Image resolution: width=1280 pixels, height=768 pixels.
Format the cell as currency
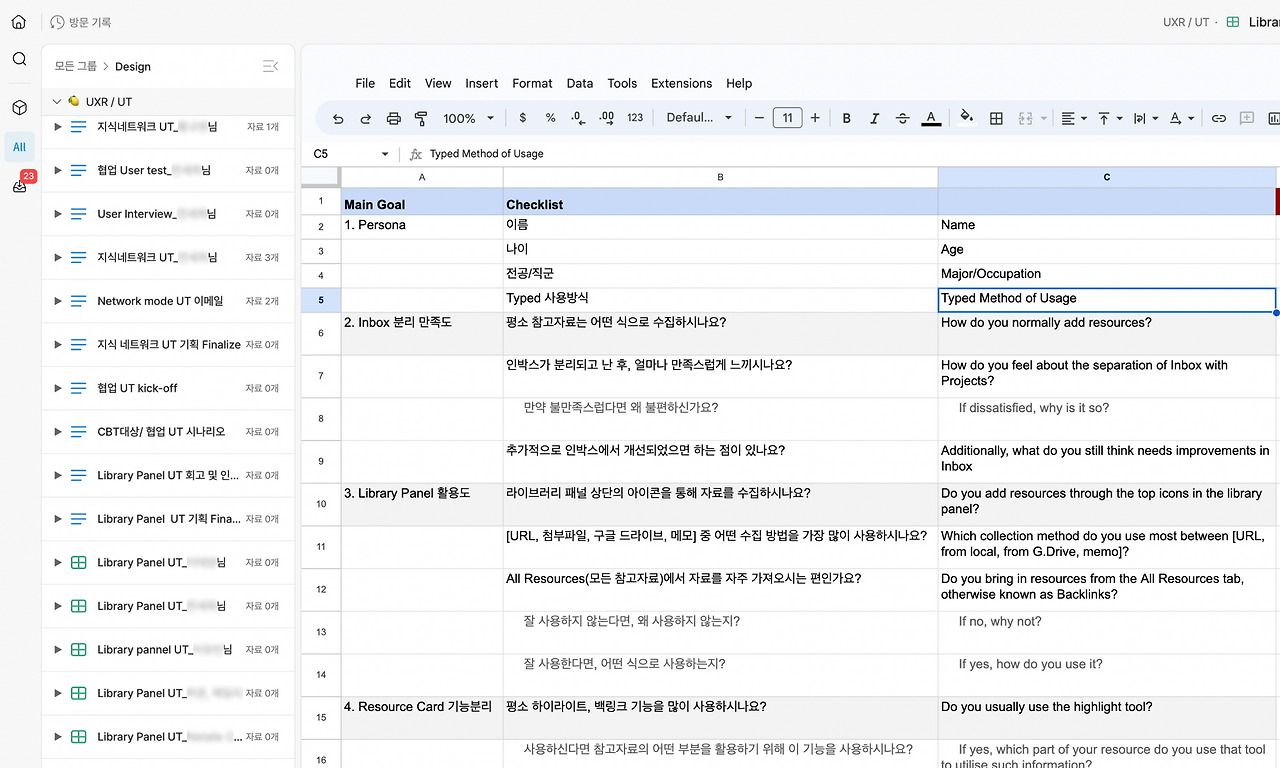tap(523, 118)
